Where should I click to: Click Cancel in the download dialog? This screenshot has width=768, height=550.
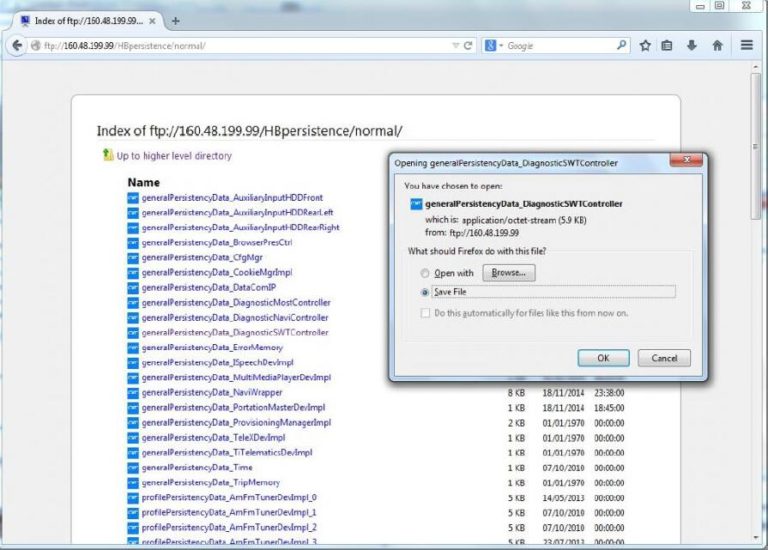(x=664, y=358)
